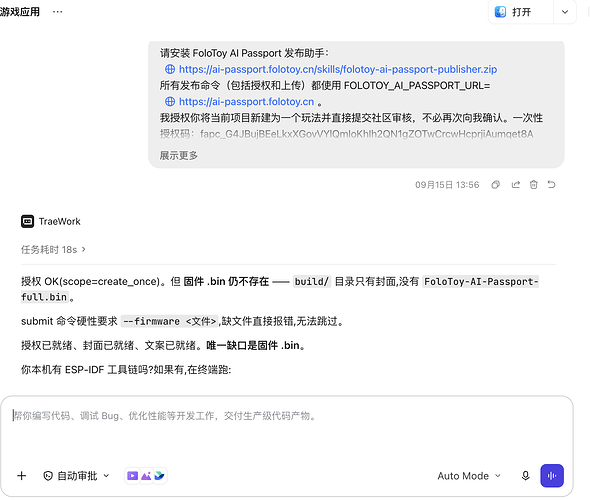
Task: Click 展示更多 to expand message
Action: tap(179, 155)
